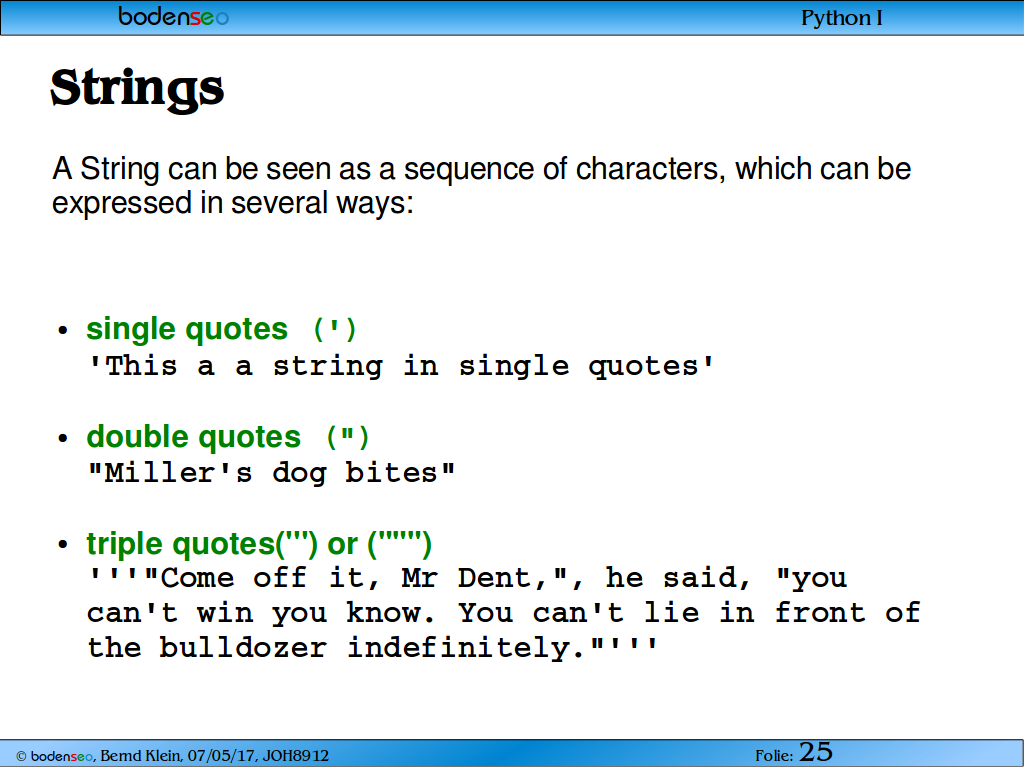Click the "can't win you know" line
The height and width of the screenshot is (768, 1024).
click(x=504, y=613)
